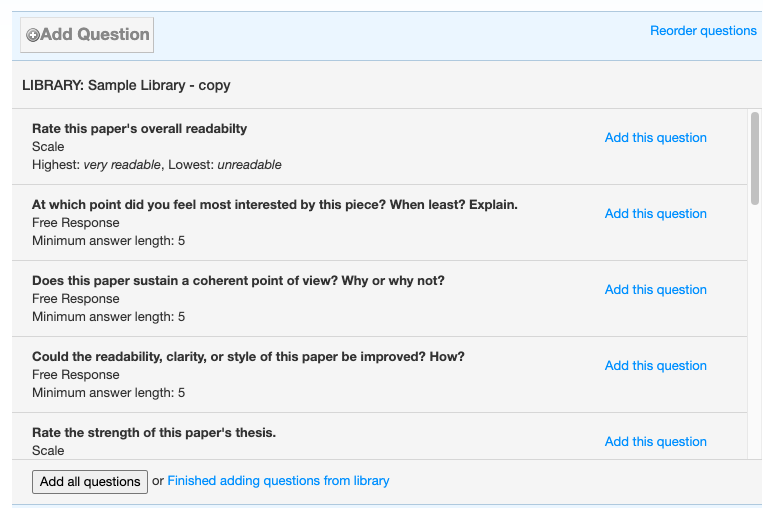Image resolution: width=763 pixels, height=508 pixels.
Task: Select 'Rate the strength of this paper's thesis'
Action: click(154, 433)
